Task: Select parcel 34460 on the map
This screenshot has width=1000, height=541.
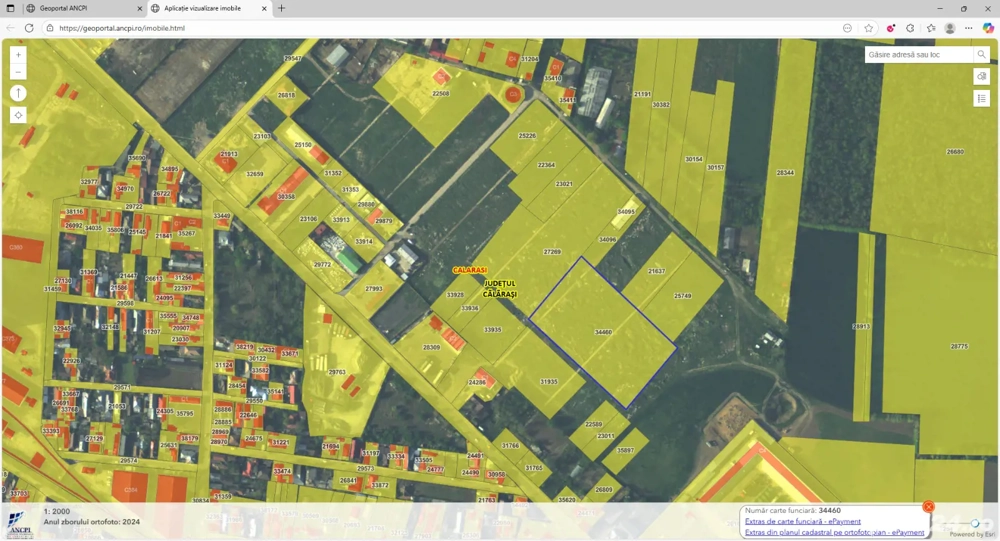Action: point(602,332)
